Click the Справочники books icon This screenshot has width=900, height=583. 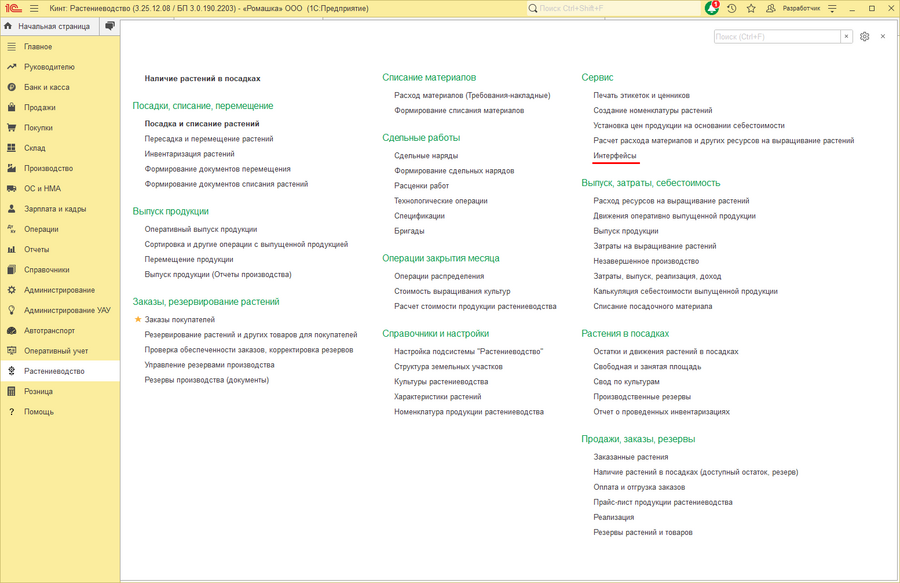[x=11, y=270]
